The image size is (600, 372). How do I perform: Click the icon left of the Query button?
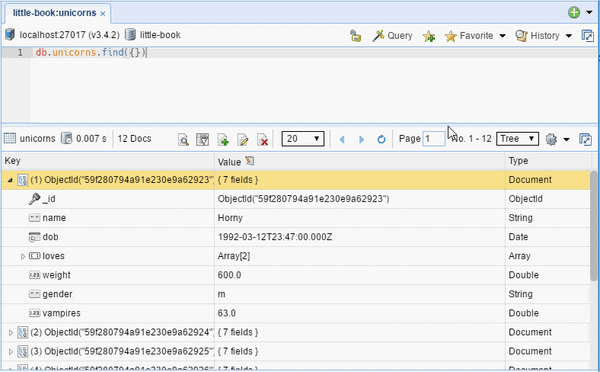355,36
